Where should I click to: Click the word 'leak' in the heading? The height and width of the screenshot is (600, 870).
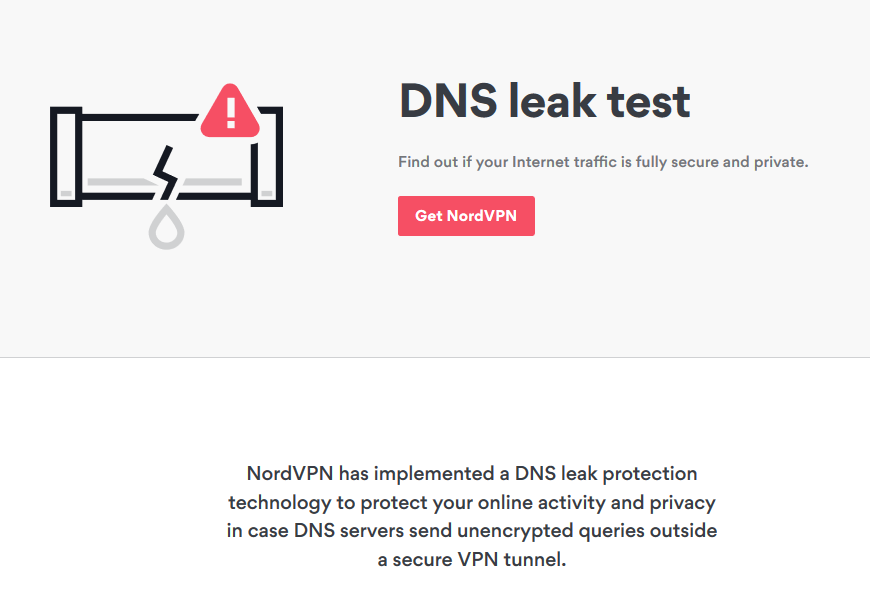(552, 101)
